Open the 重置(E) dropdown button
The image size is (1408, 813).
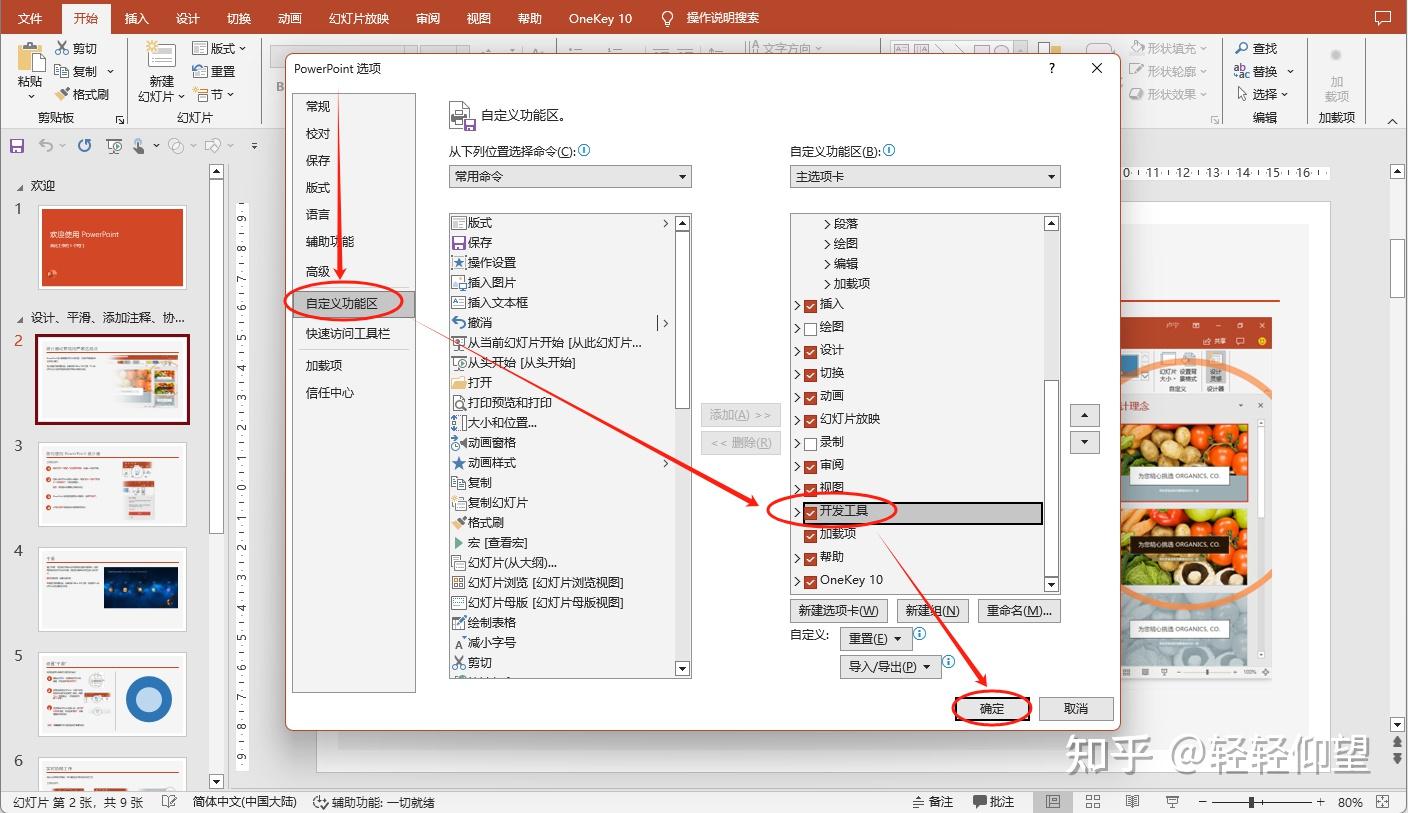pos(875,638)
